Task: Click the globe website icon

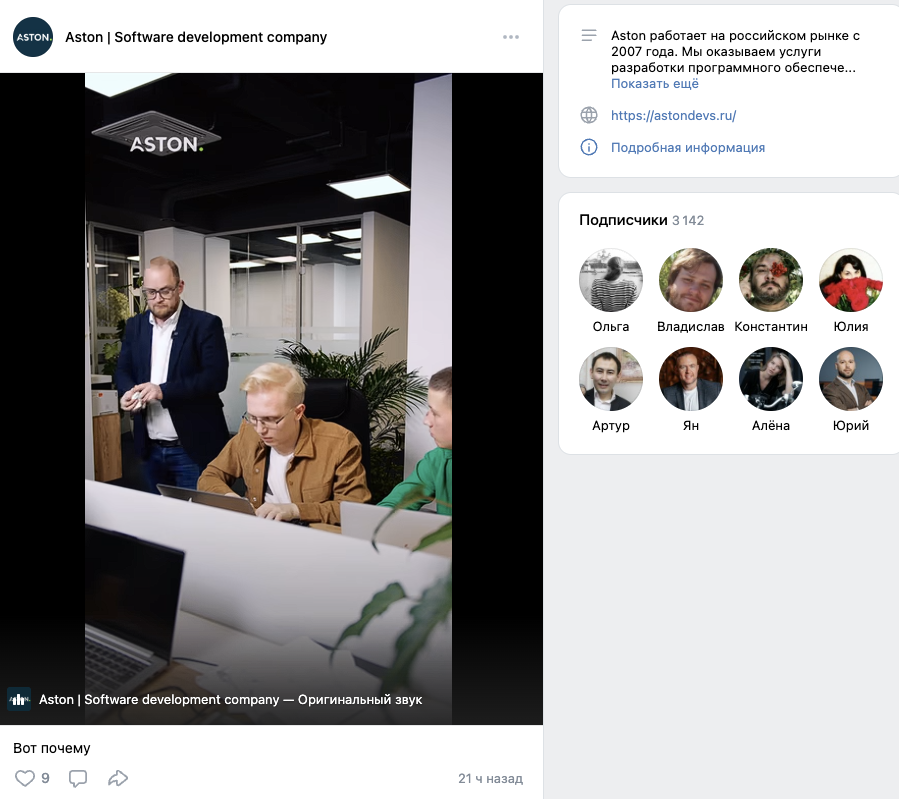Action: [589, 115]
